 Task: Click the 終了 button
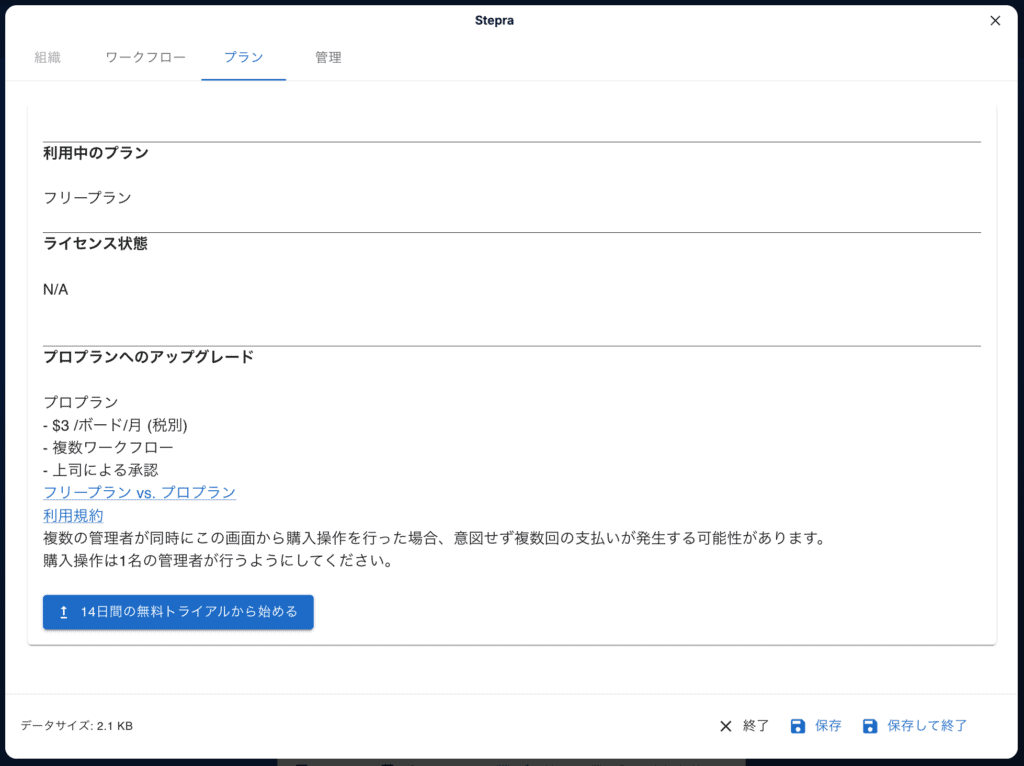click(x=744, y=726)
